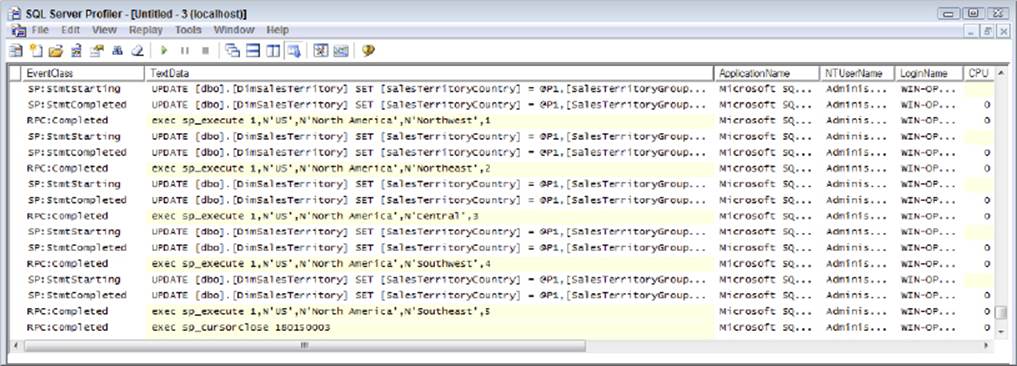
Task: Open a trace file via folder icon
Action: pyautogui.click(x=56, y=51)
